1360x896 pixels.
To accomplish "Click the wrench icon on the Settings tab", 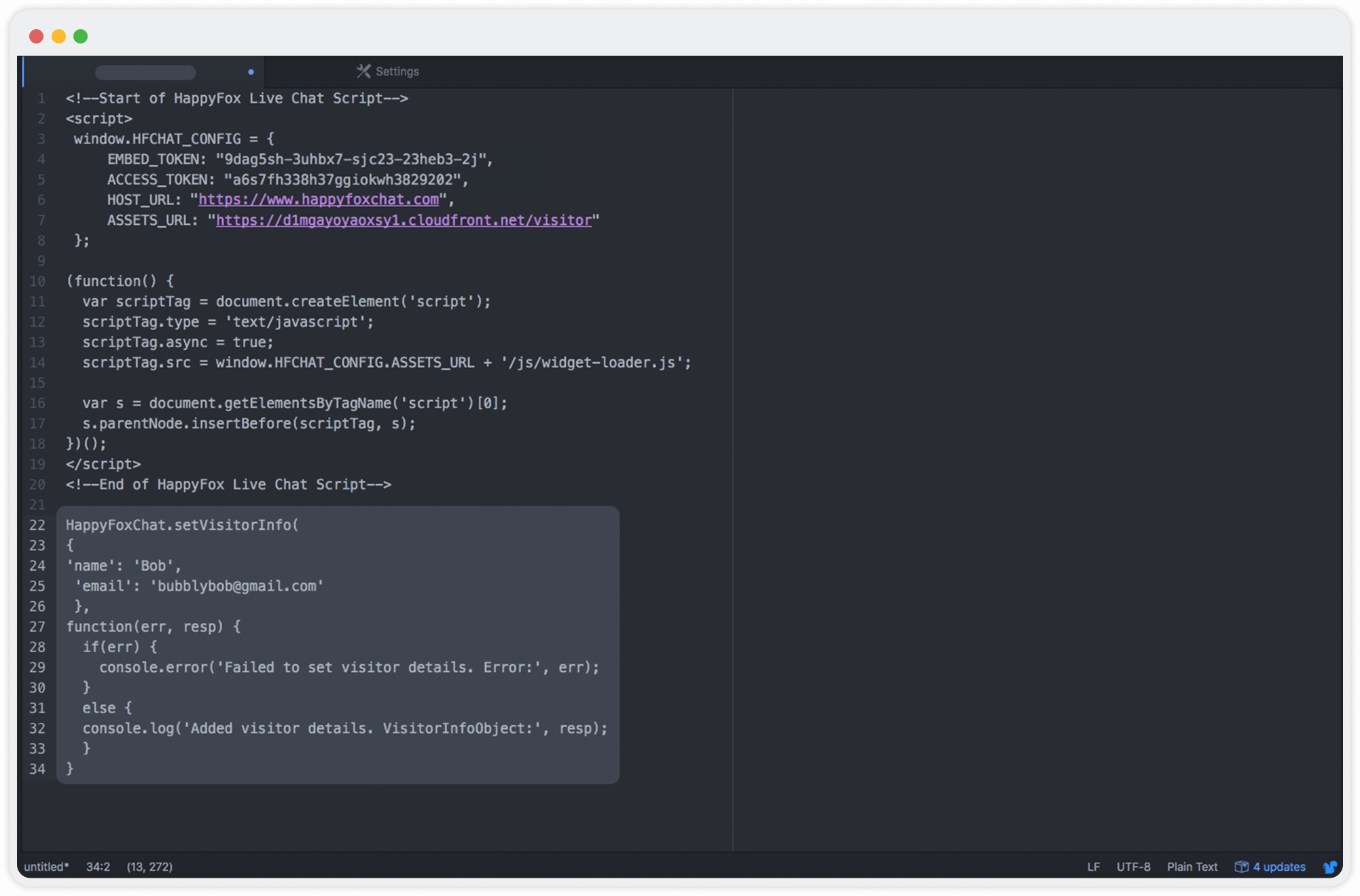I will pyautogui.click(x=363, y=71).
